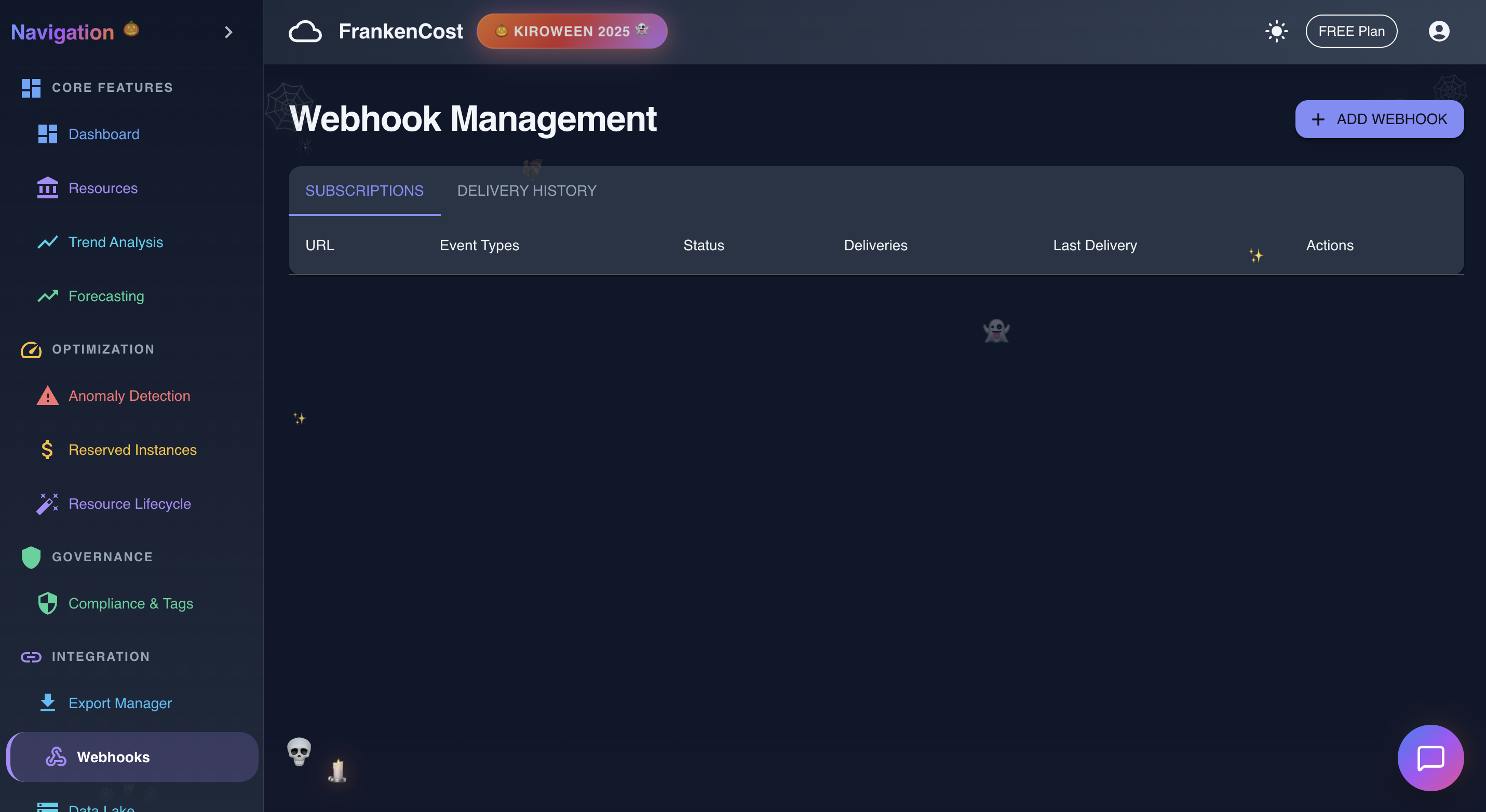Click the Kiroween 2025 badge
The image size is (1486, 812).
(x=572, y=31)
